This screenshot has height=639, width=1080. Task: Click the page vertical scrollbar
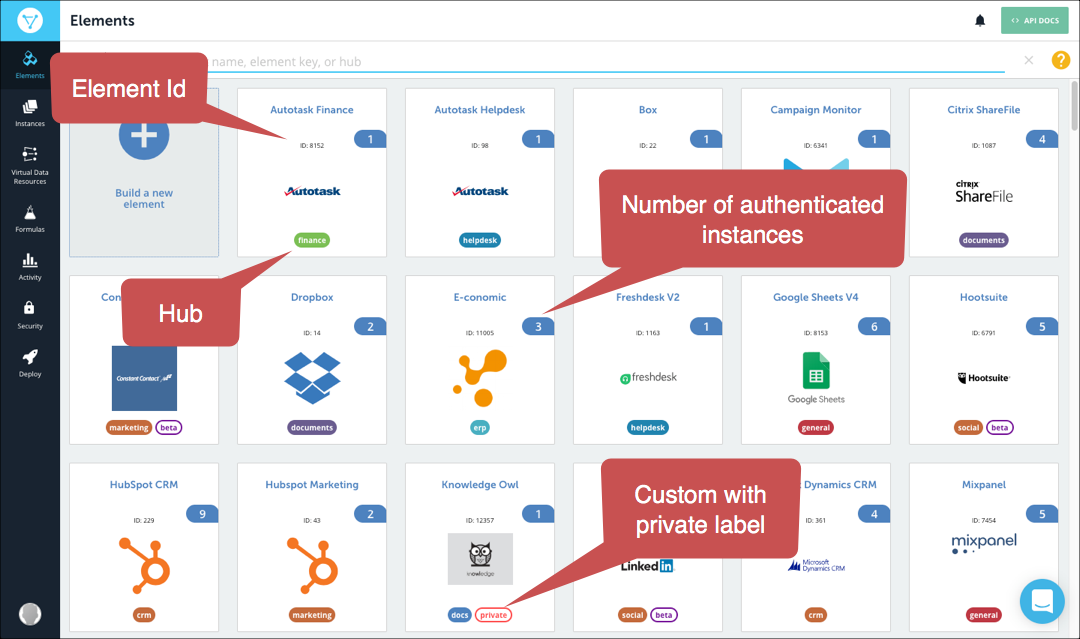[1074, 106]
